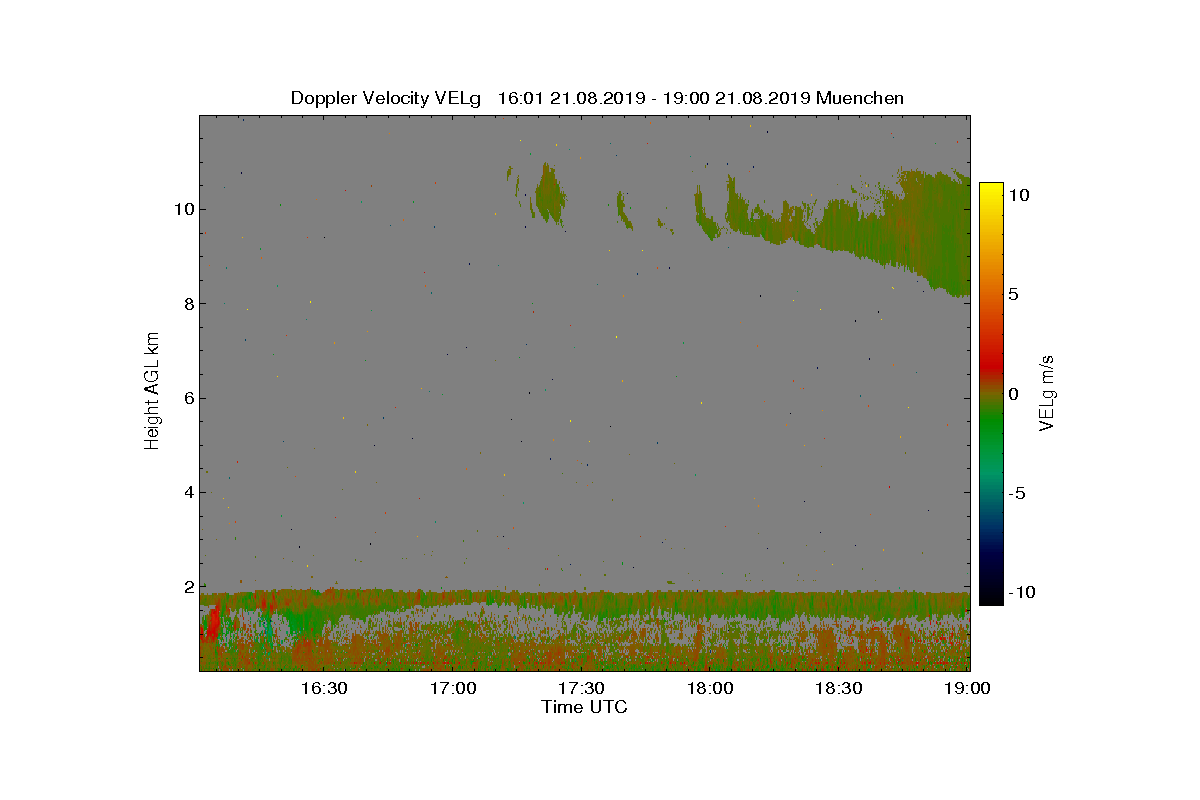The image size is (1200, 800).
Task: Click the 8 km height tick label
Action: pyautogui.click(x=188, y=303)
